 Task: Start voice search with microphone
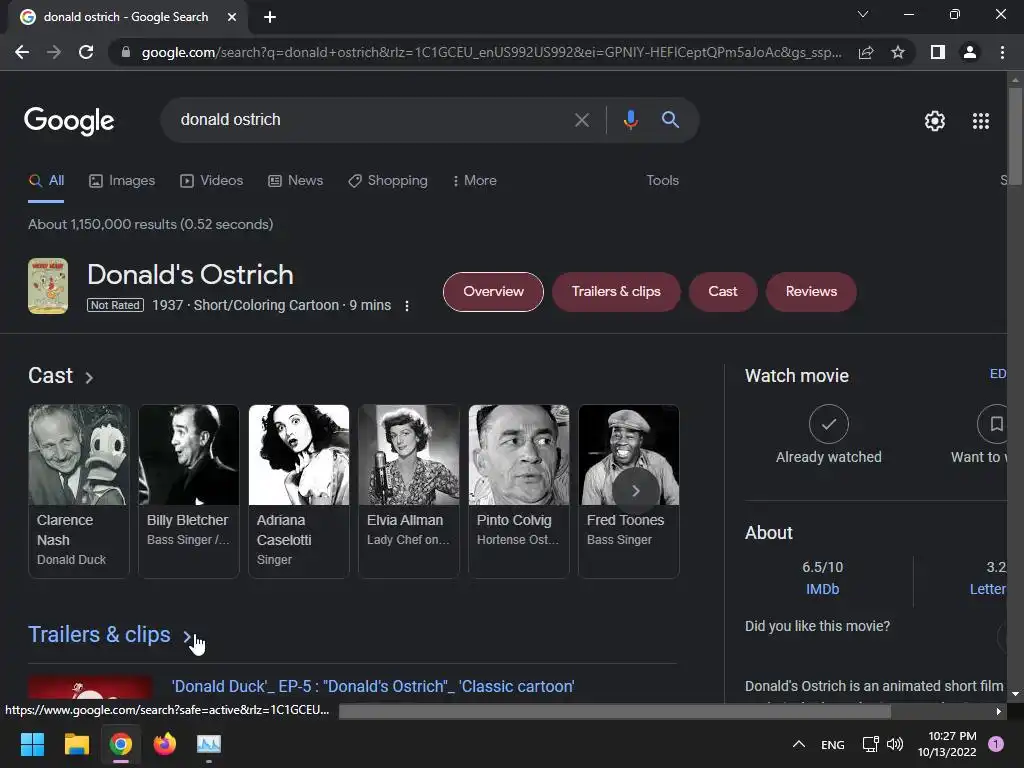630,120
